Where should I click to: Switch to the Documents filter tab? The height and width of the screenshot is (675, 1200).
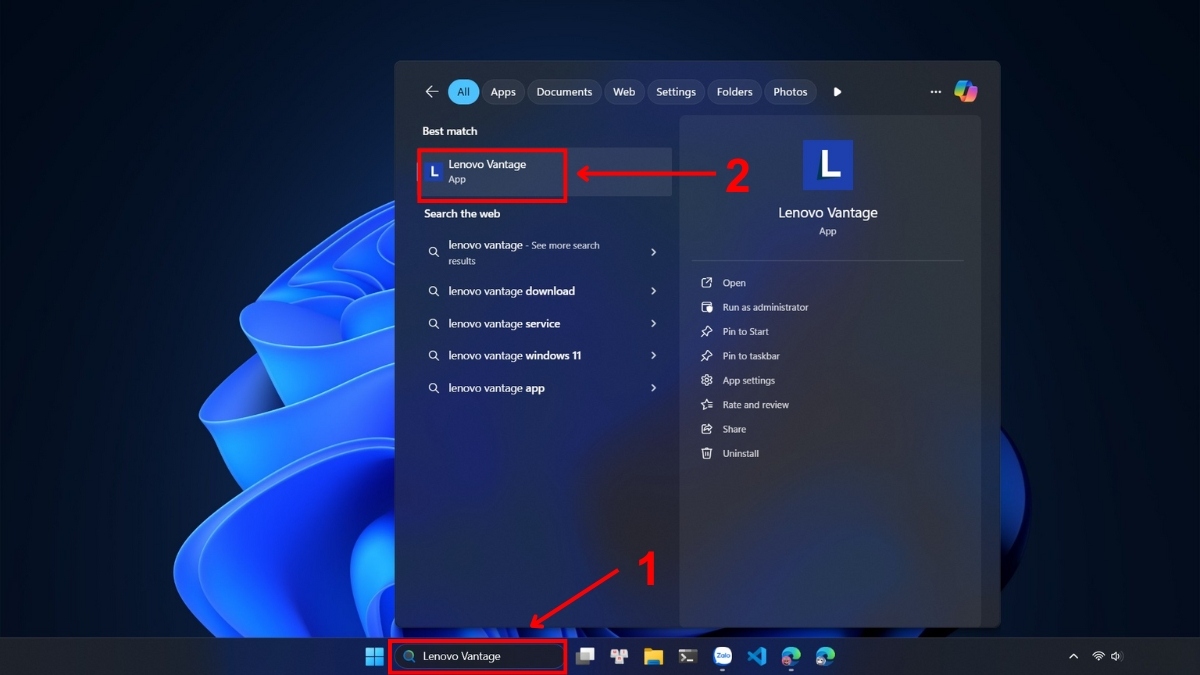[564, 92]
